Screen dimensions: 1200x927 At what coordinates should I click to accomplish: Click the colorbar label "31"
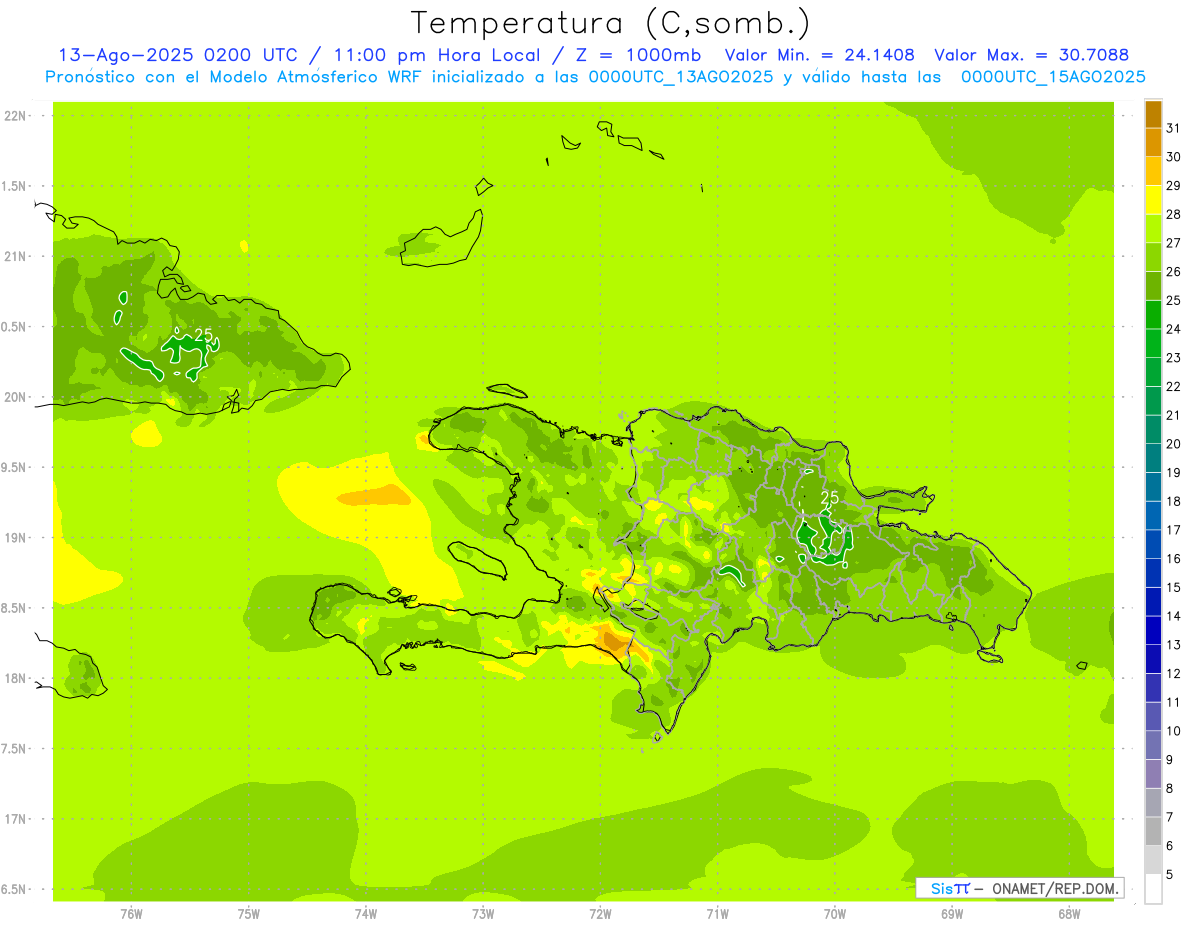click(x=1174, y=128)
